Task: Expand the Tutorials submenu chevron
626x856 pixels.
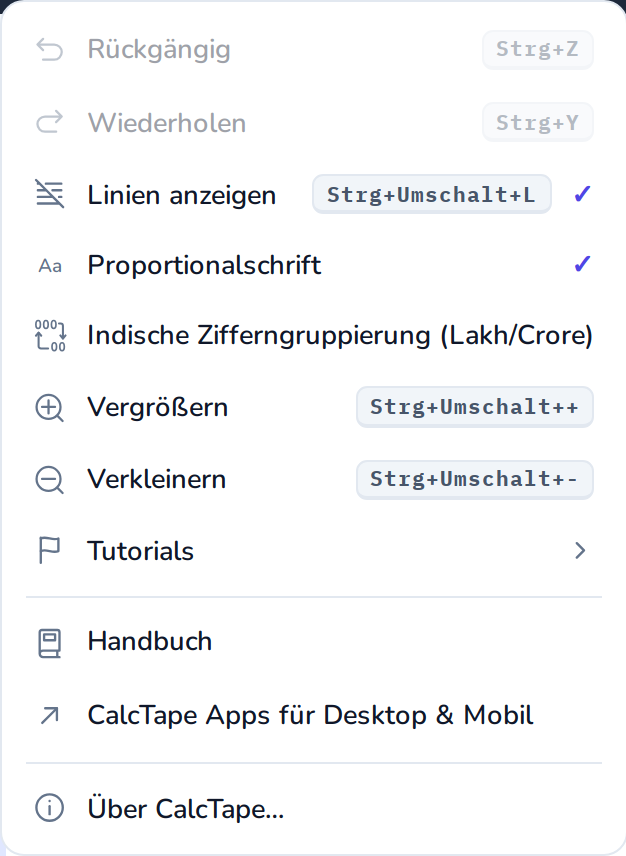Action: click(x=580, y=550)
